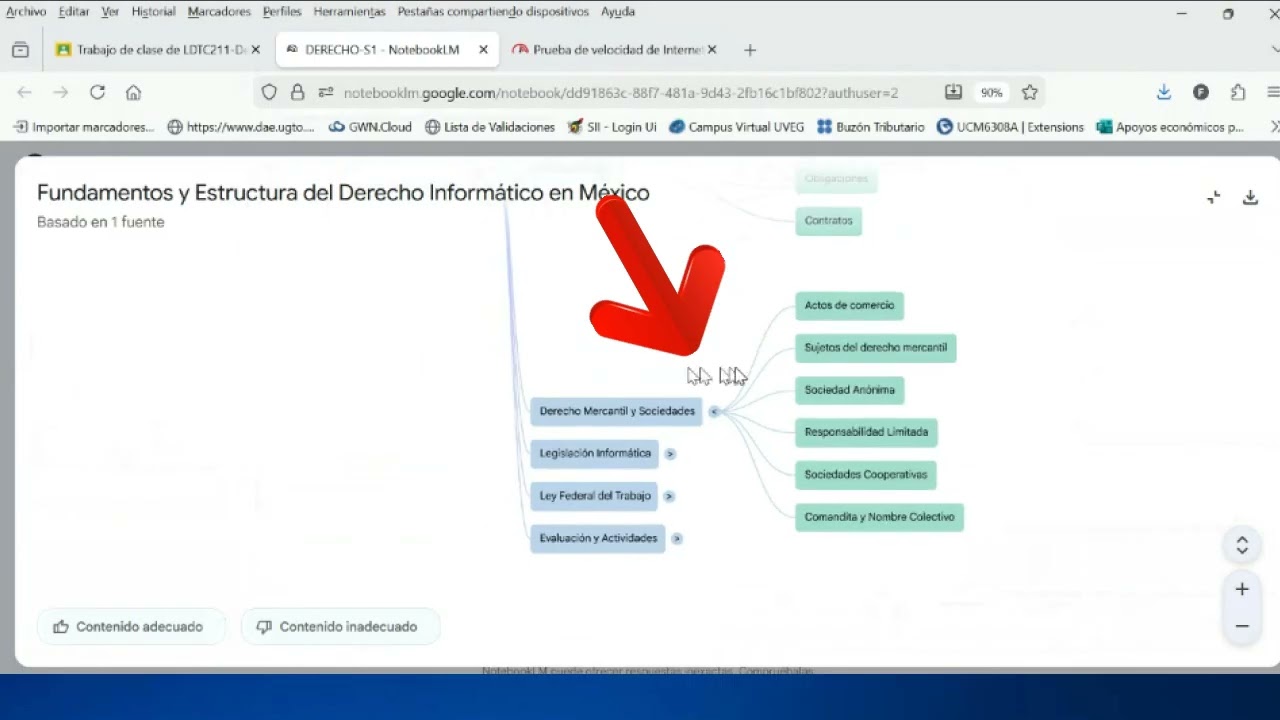Image resolution: width=1280 pixels, height=720 pixels.
Task: Select the Sociedades Cooperativas node
Action: [x=866, y=475]
